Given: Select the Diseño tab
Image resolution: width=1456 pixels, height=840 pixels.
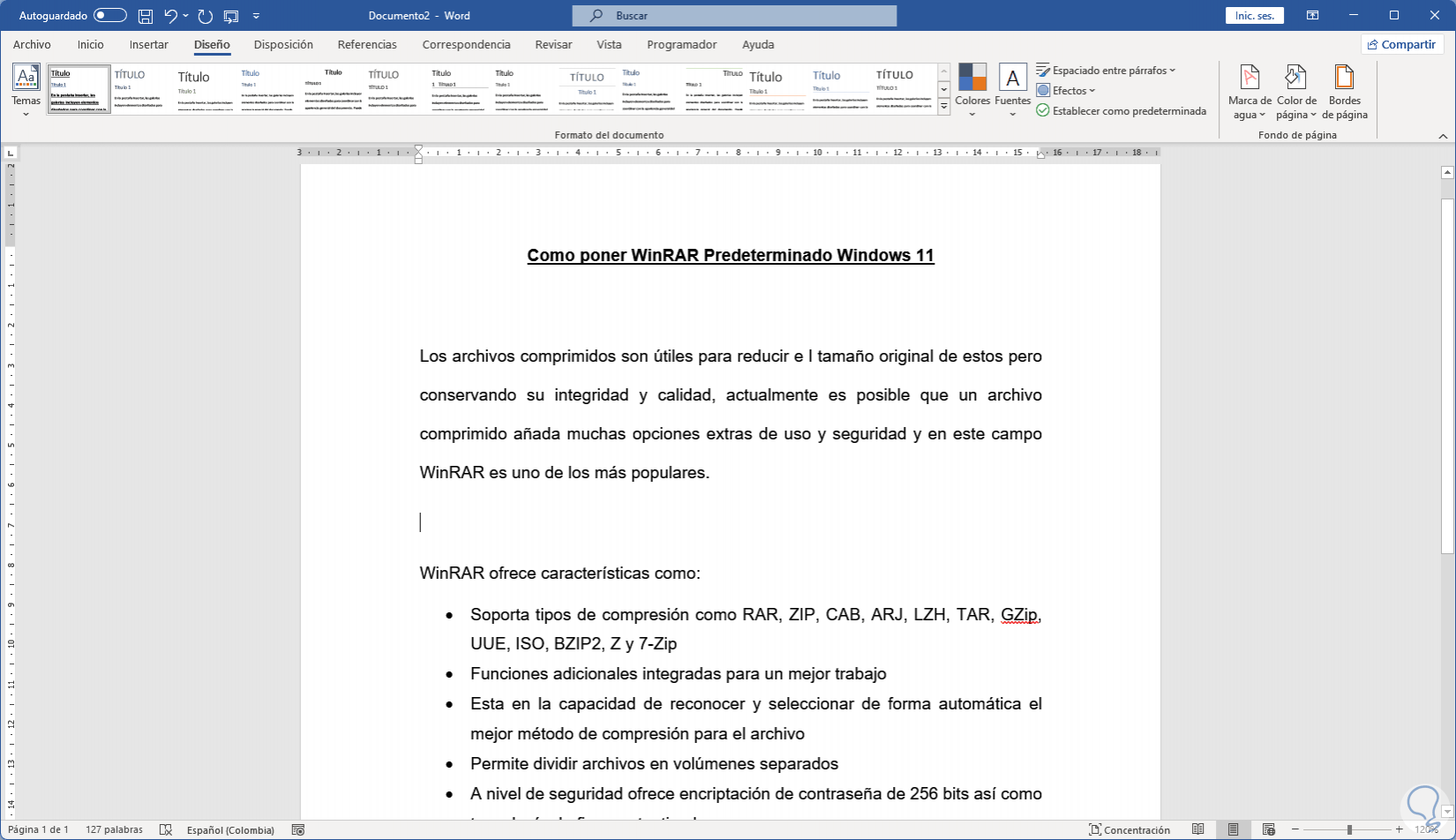Looking at the screenshot, I should pyautogui.click(x=212, y=44).
